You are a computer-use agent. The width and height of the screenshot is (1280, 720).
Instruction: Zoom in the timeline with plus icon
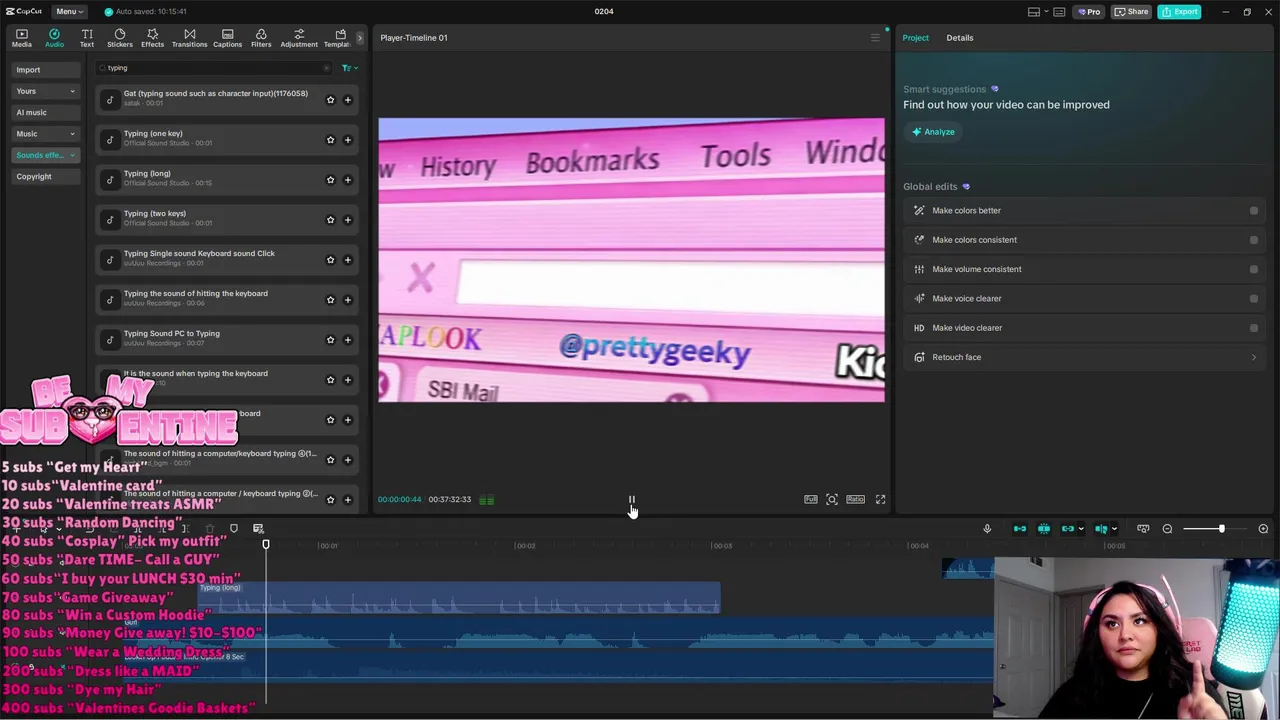1263,529
